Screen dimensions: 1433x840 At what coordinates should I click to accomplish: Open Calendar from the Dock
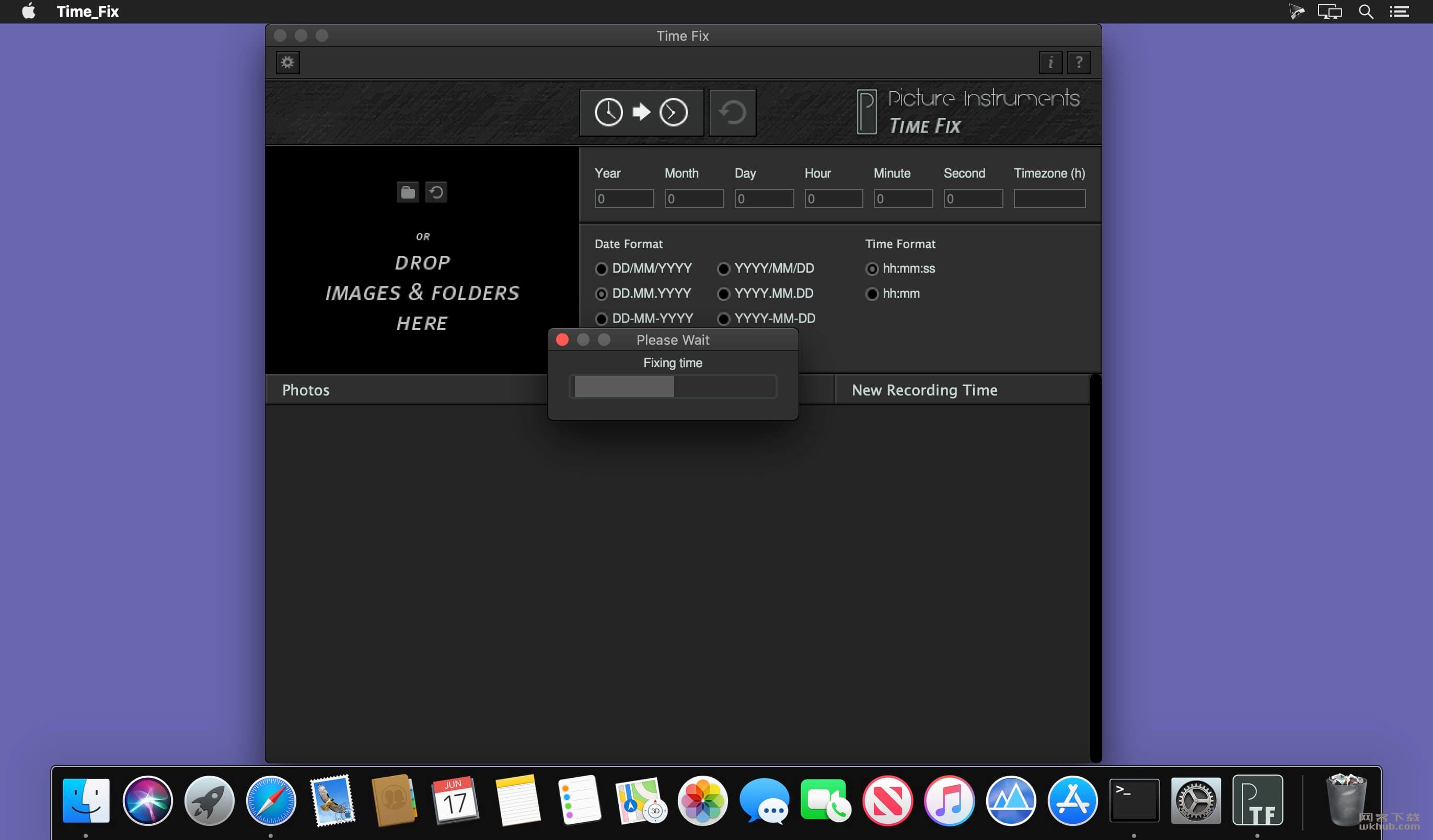pyautogui.click(x=456, y=800)
